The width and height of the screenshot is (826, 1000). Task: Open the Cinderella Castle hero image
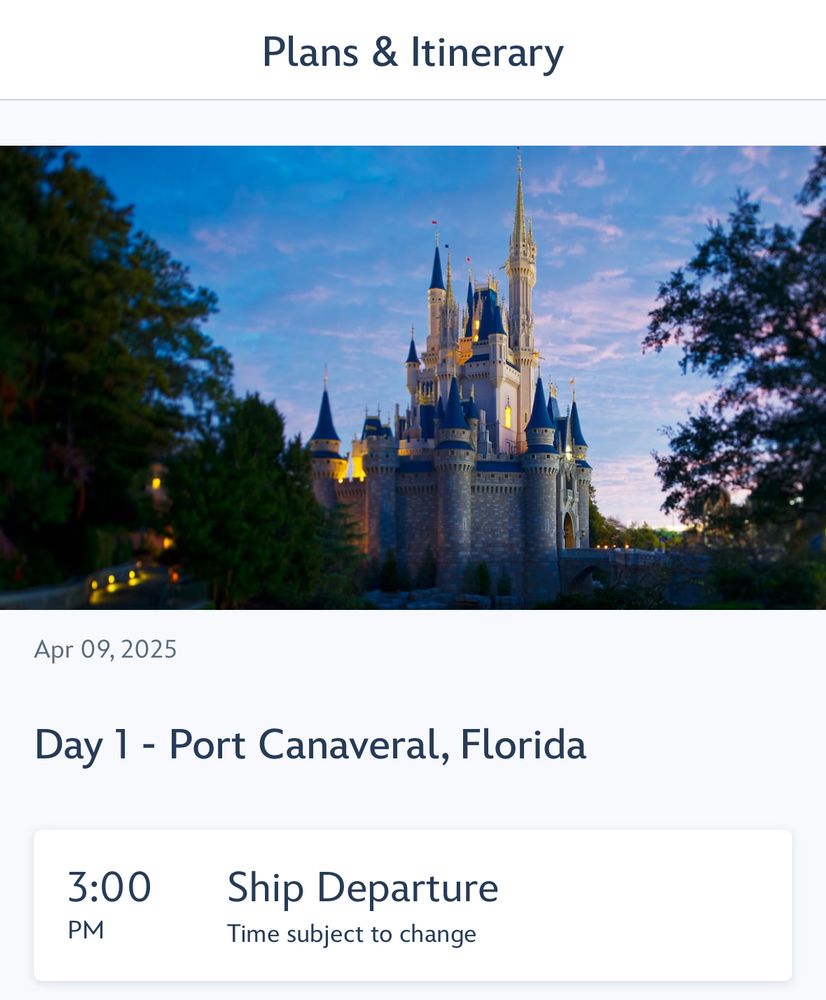pos(413,378)
